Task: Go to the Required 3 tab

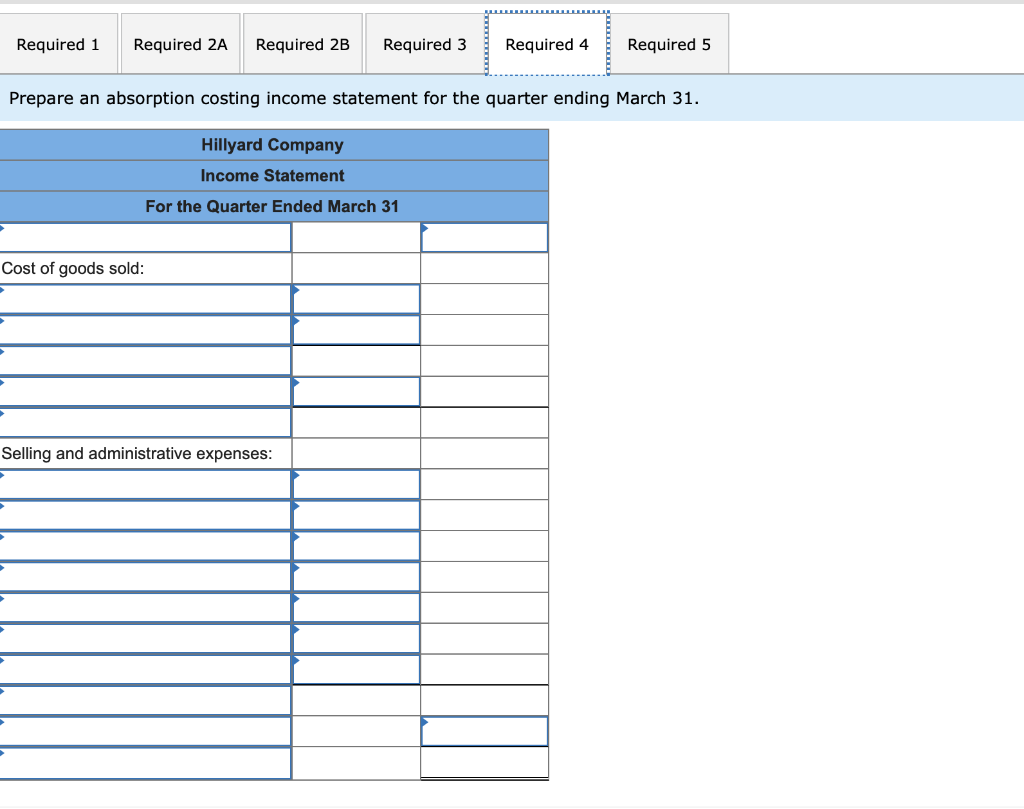Action: [424, 44]
